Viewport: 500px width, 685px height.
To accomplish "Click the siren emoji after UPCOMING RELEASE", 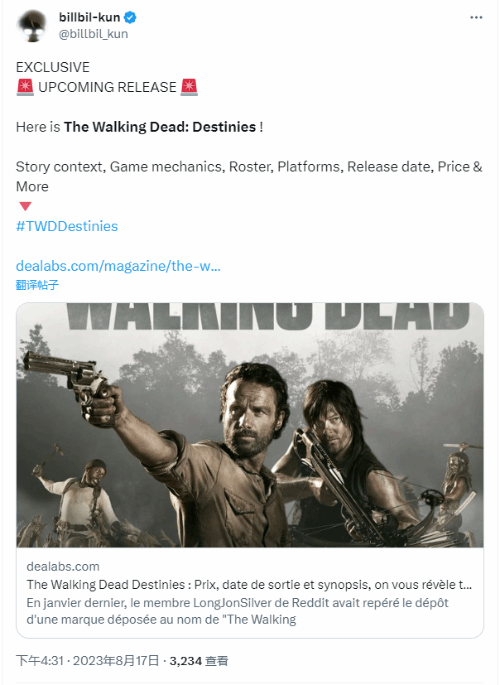I will pos(189,87).
